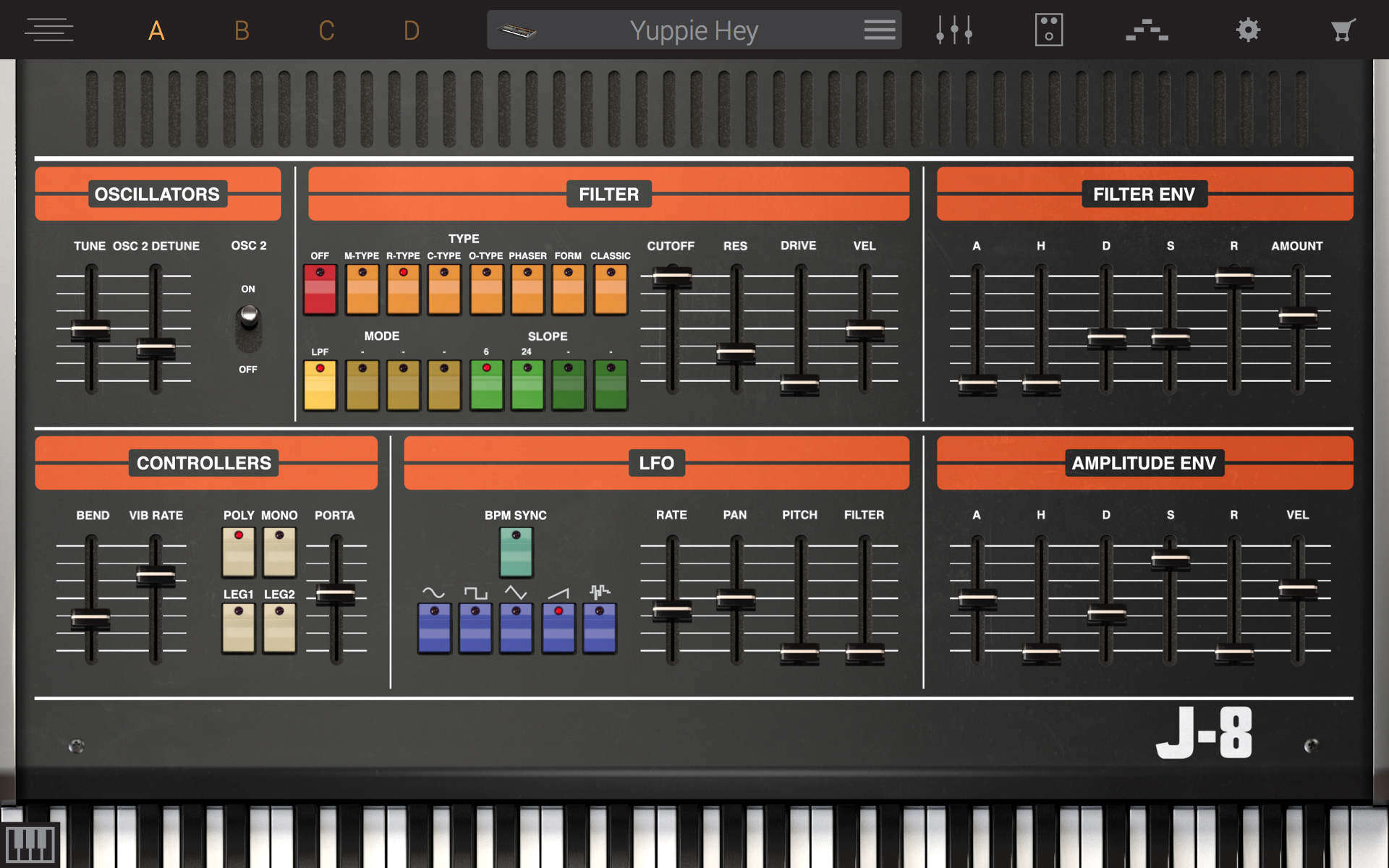Click the arpeggiator steps icon

[x=1147, y=30]
